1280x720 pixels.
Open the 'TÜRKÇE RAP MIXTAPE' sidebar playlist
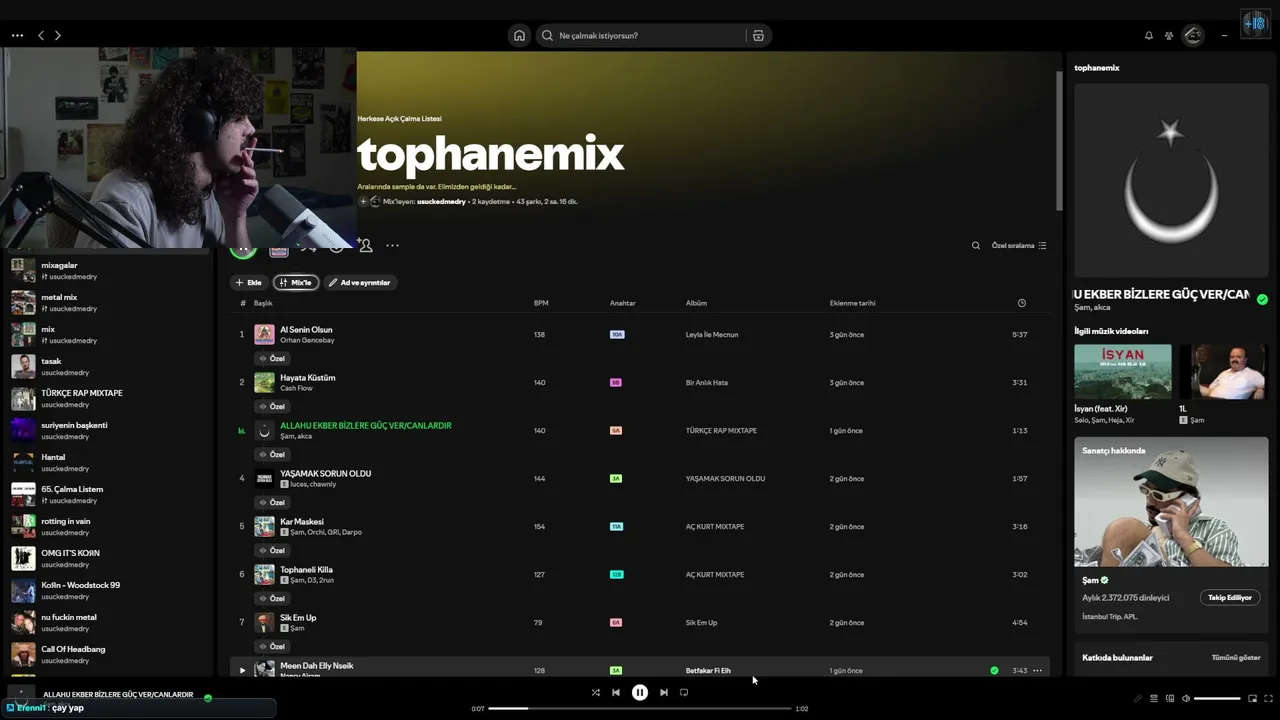click(108, 398)
